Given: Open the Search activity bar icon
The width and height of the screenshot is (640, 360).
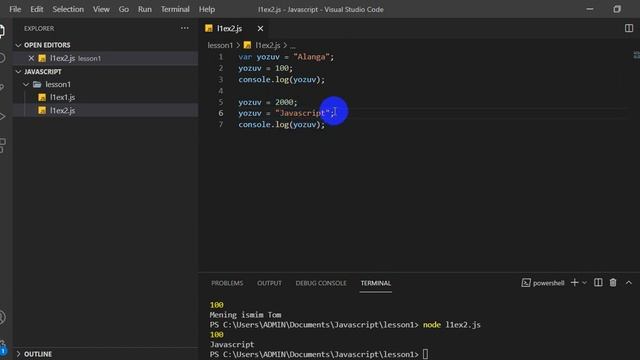Looking at the screenshot, I should 2,58.
